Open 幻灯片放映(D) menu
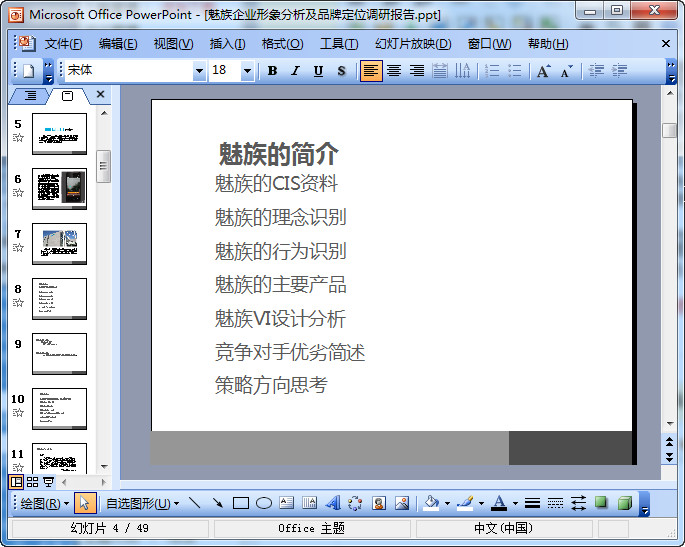The width and height of the screenshot is (685, 547). (x=413, y=44)
